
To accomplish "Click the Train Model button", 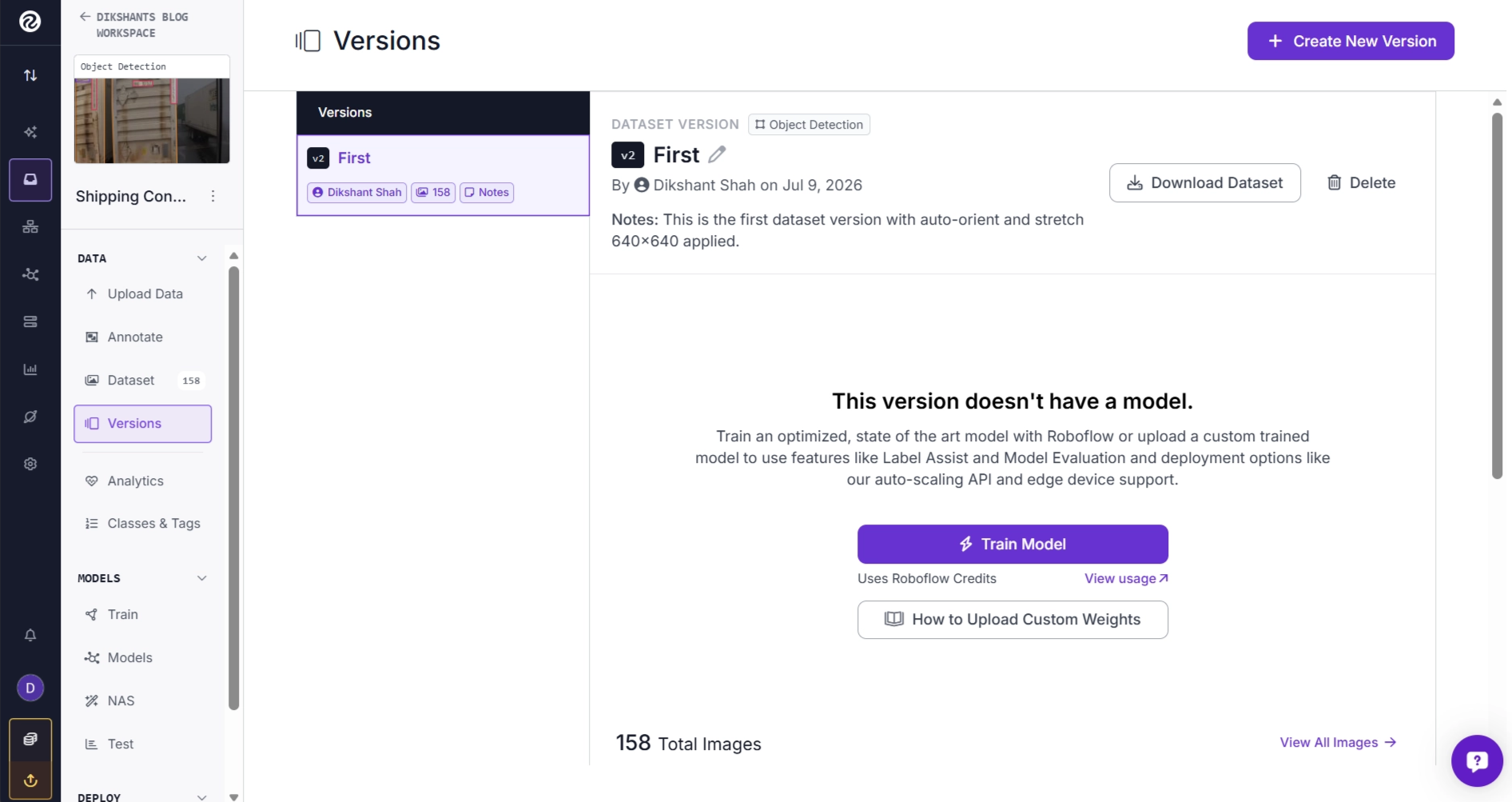I will 1013,544.
